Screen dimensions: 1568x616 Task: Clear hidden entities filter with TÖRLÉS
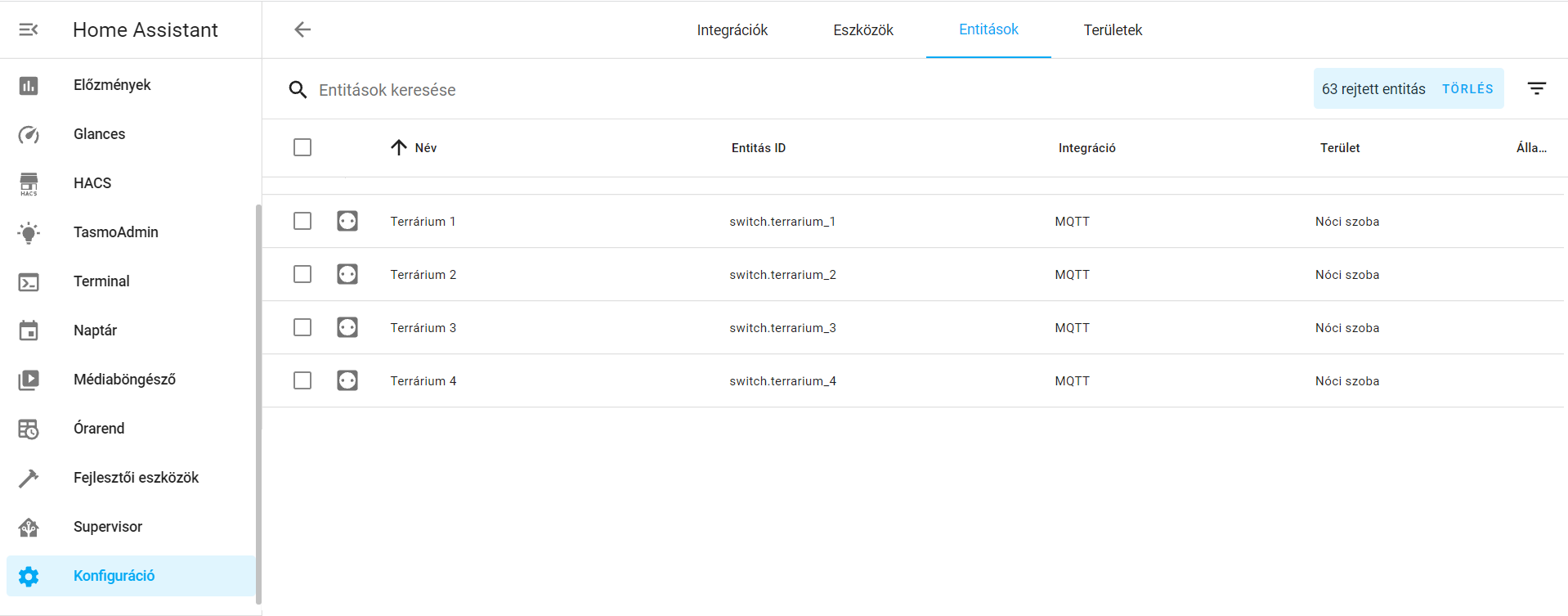pos(1467,88)
